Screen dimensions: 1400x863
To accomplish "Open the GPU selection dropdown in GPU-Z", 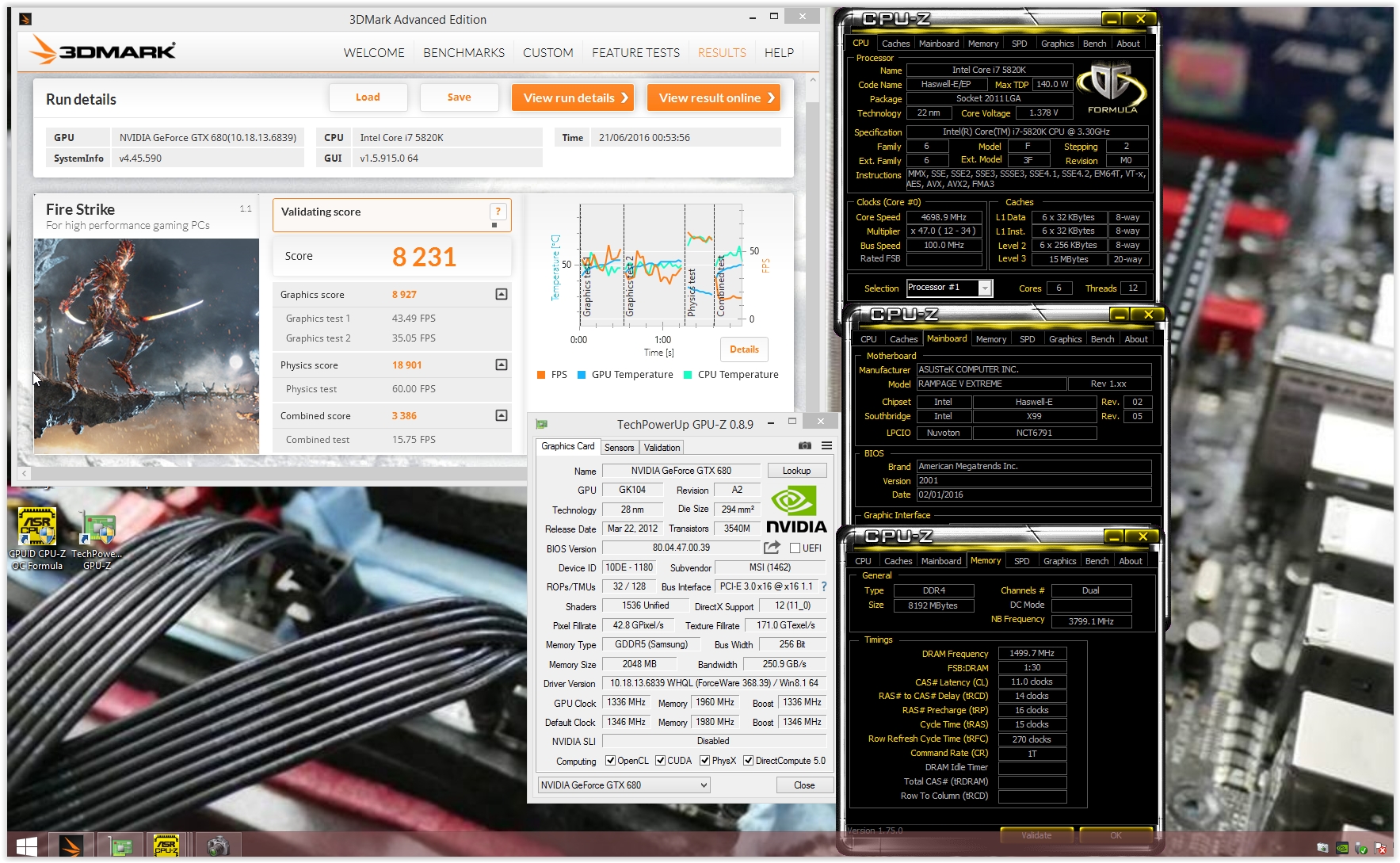I will tap(624, 785).
